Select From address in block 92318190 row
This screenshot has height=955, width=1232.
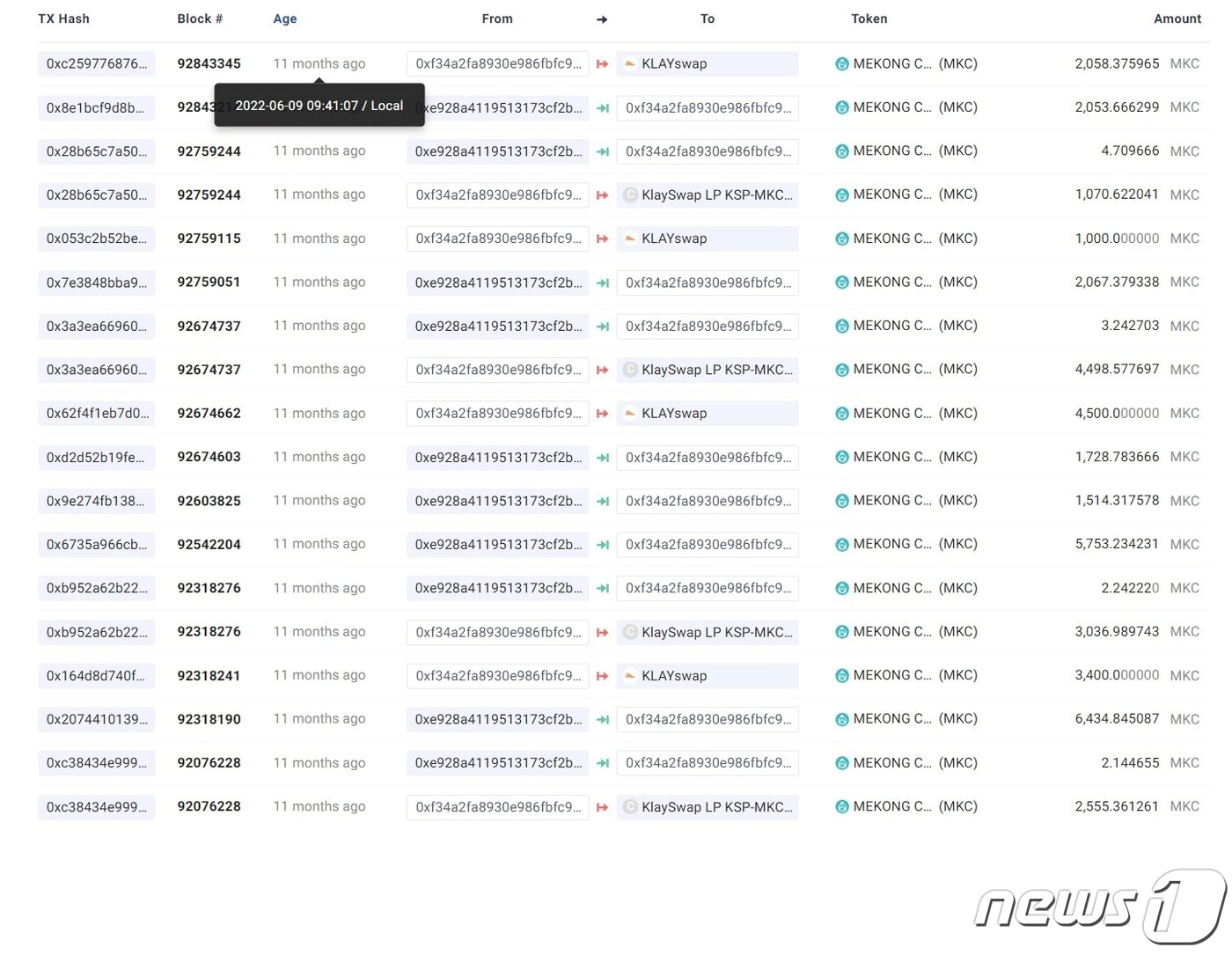498,719
